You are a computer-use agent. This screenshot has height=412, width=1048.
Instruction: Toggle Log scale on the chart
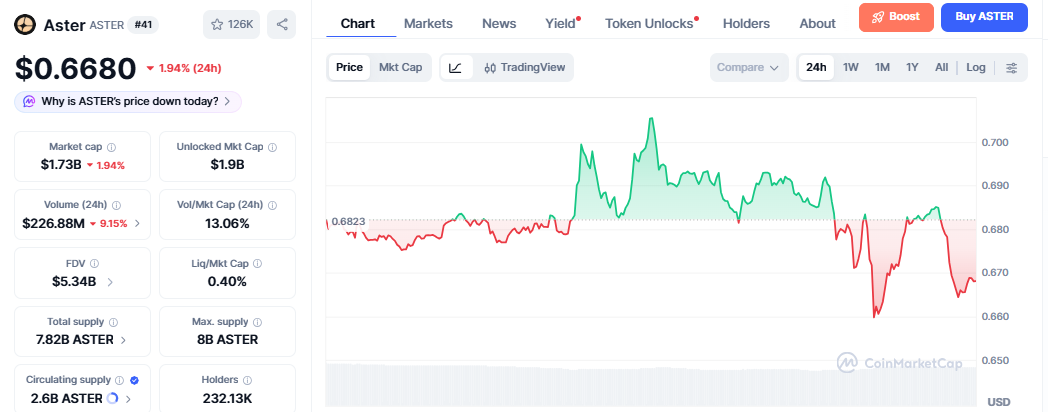(x=976, y=68)
